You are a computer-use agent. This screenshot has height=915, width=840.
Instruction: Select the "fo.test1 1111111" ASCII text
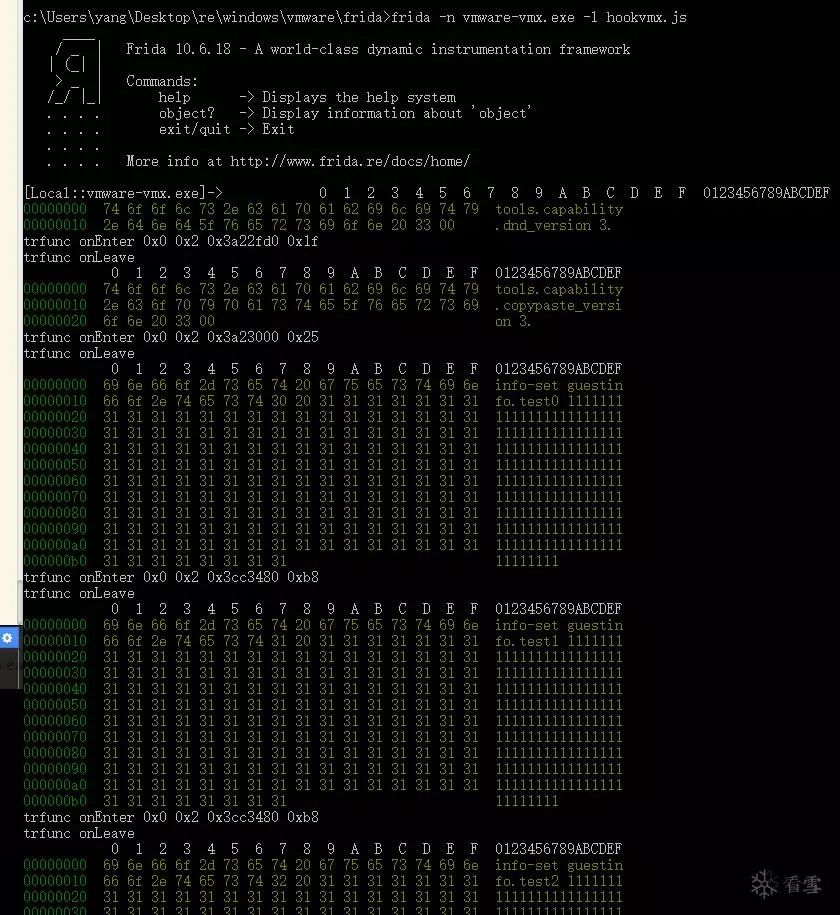(559, 641)
